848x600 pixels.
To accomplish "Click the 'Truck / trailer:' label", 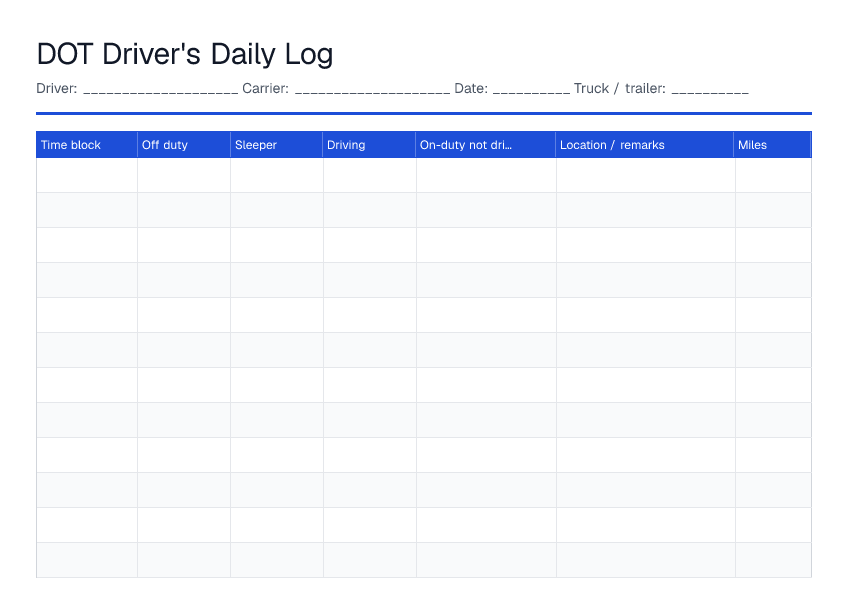I will pos(620,89).
